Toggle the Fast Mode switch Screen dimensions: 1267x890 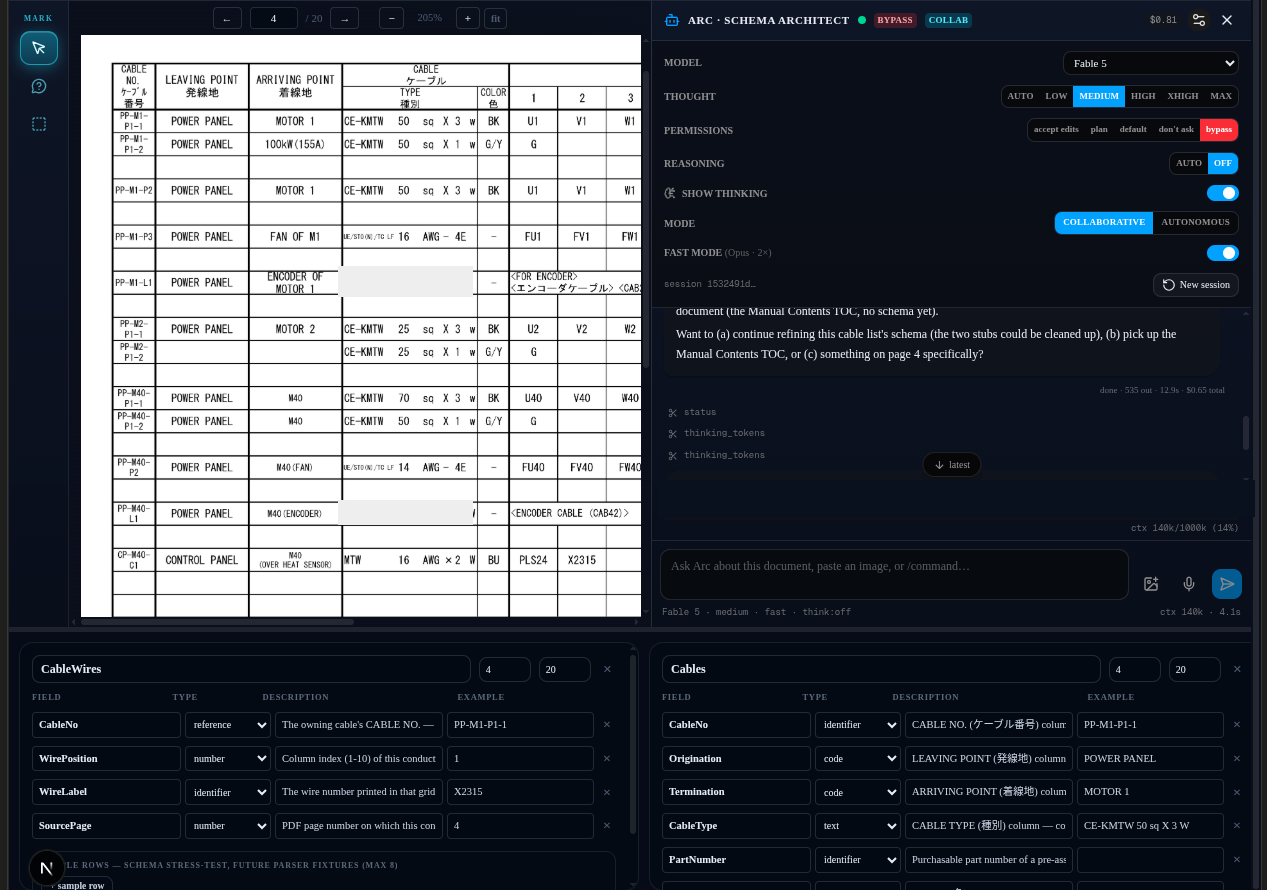1222,253
